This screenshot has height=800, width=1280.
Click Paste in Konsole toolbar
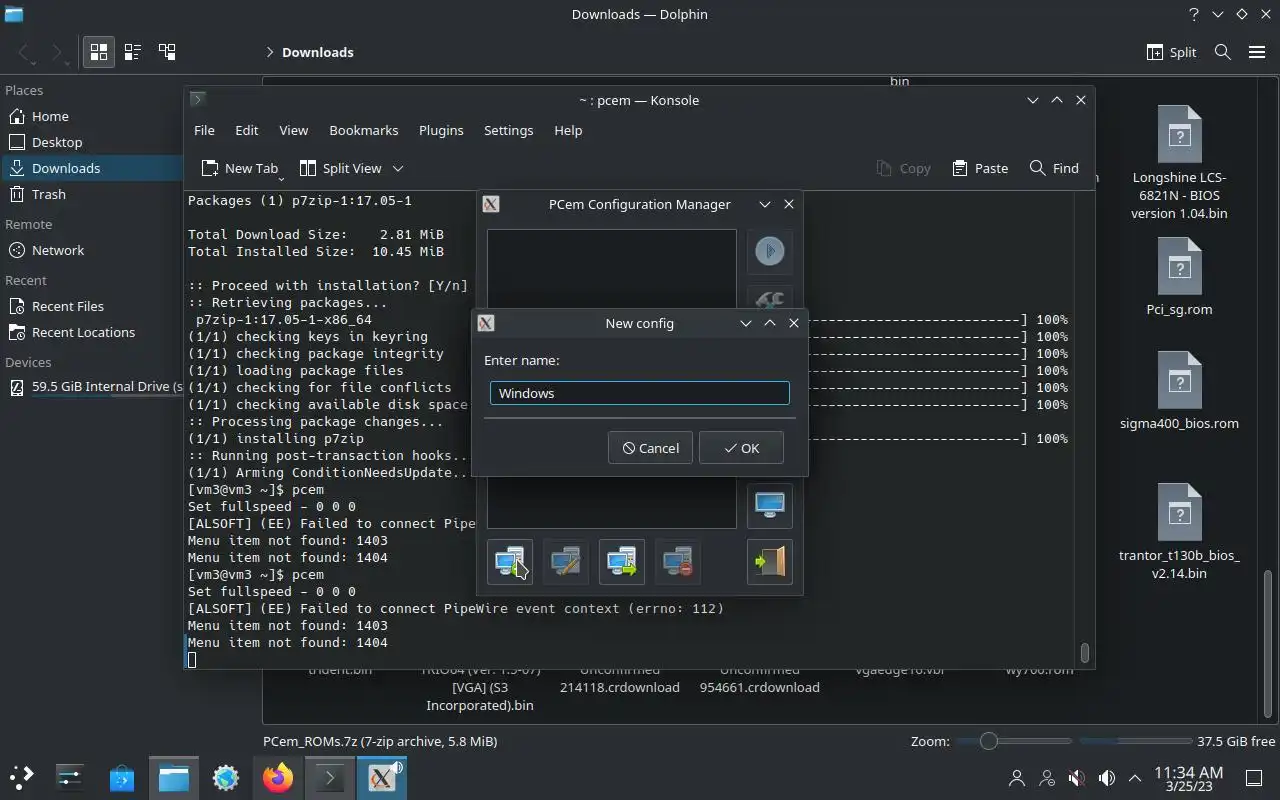980,168
